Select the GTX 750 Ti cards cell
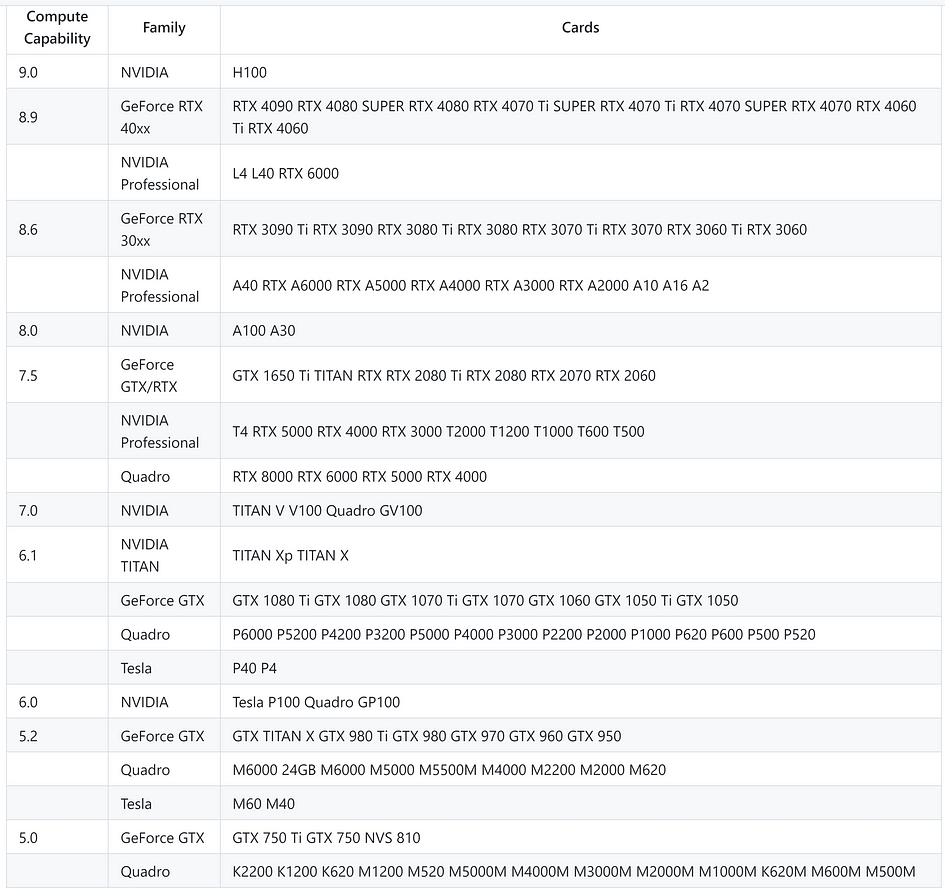 (x=580, y=837)
